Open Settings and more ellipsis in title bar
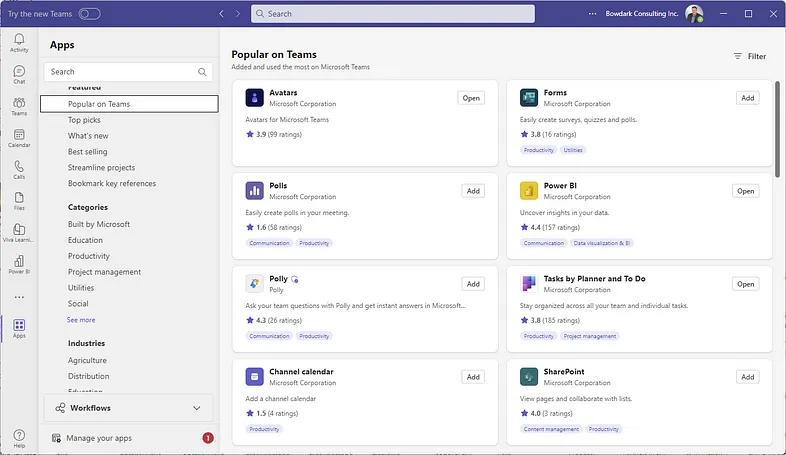786x455 pixels. coord(592,14)
